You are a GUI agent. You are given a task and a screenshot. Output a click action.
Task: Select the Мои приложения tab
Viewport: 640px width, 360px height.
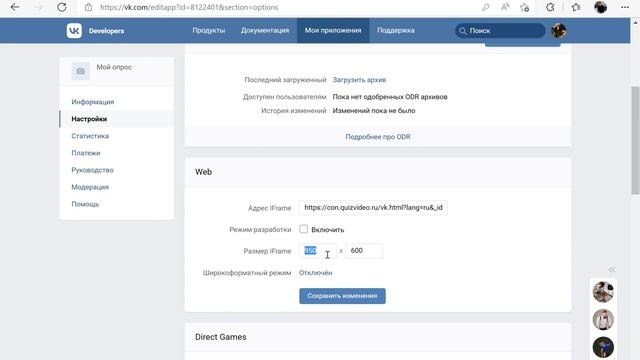(333, 31)
